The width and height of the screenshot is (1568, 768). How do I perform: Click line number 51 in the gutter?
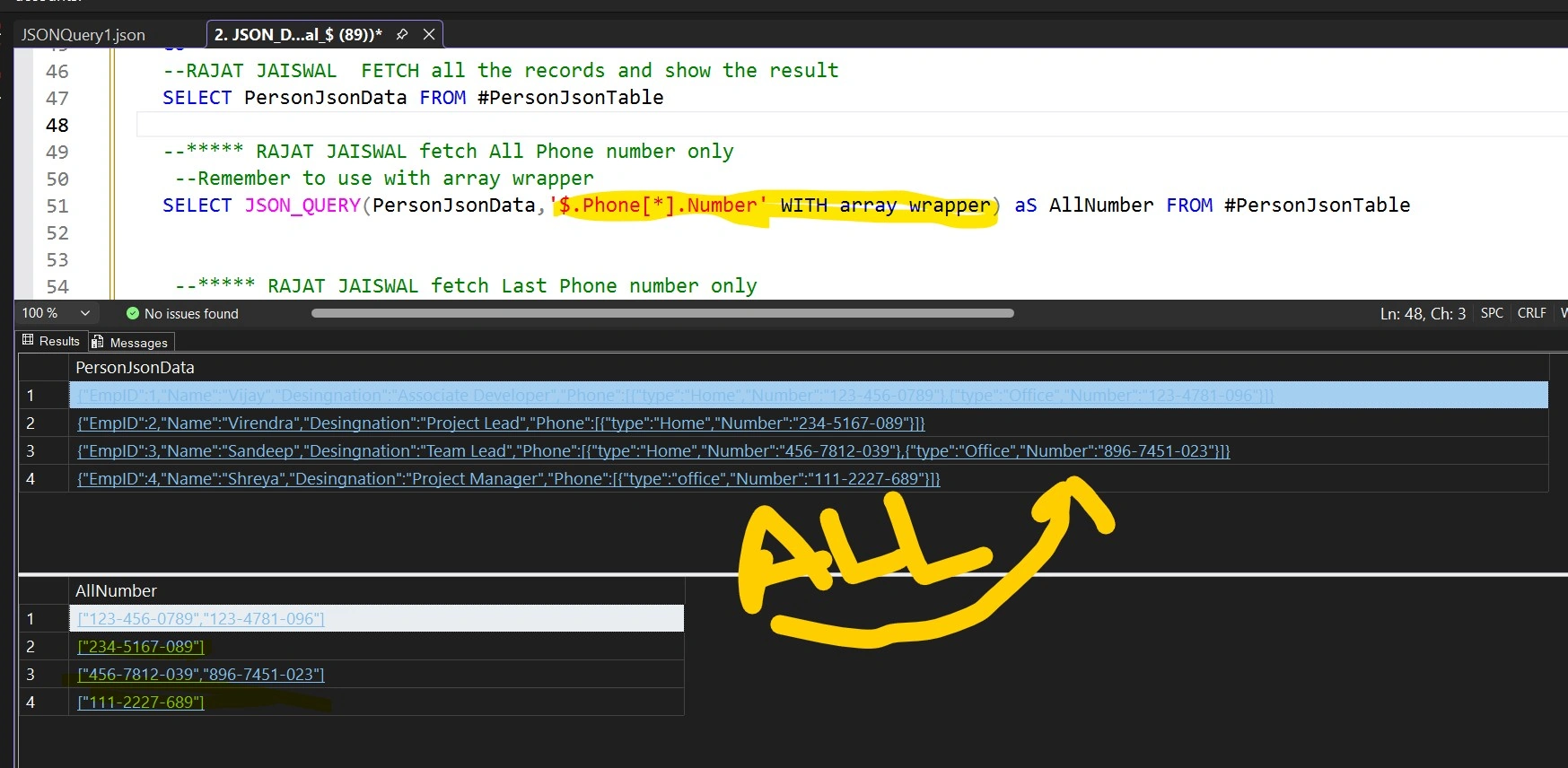(x=57, y=205)
